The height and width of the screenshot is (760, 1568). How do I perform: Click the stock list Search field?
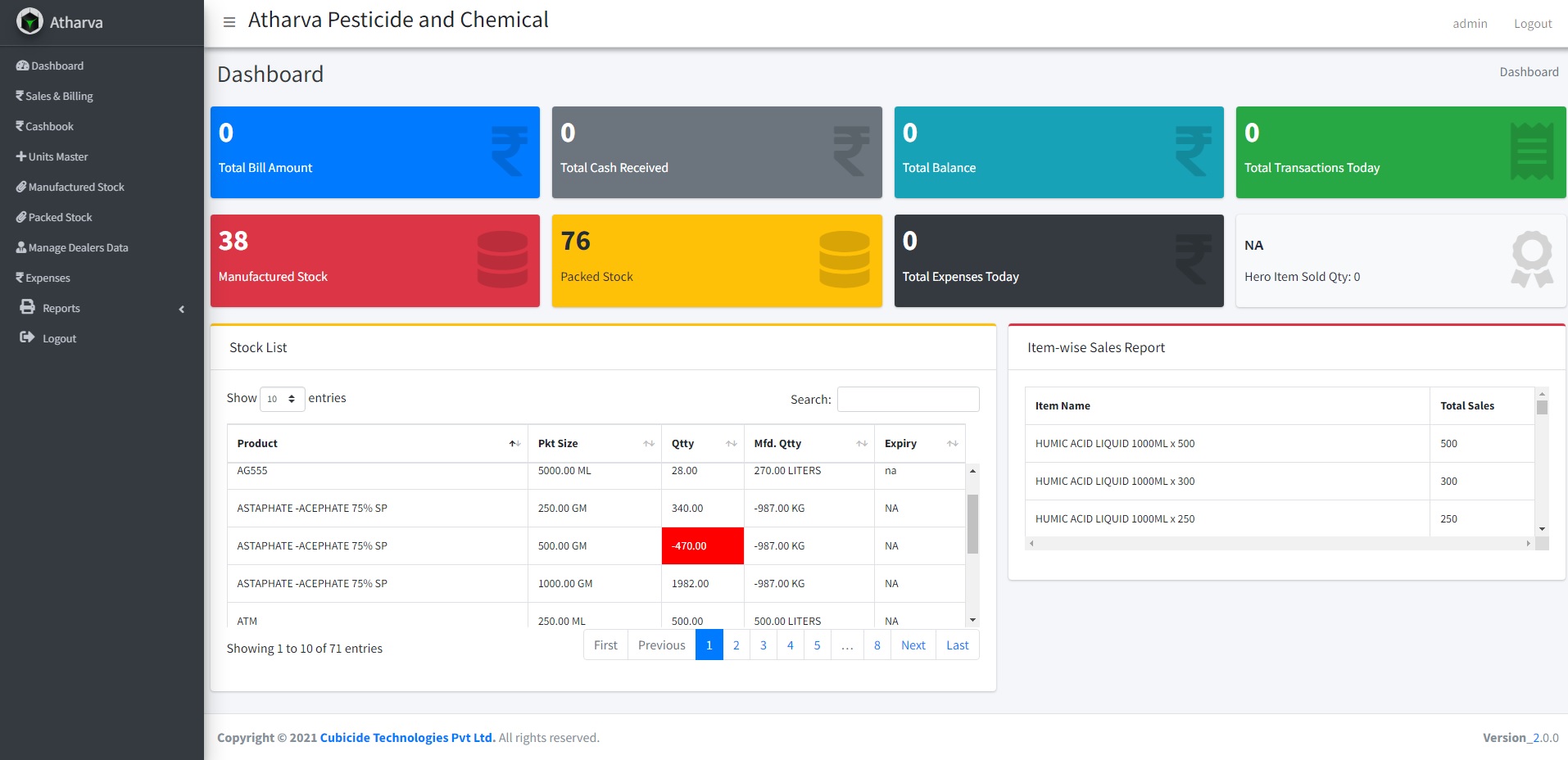908,399
